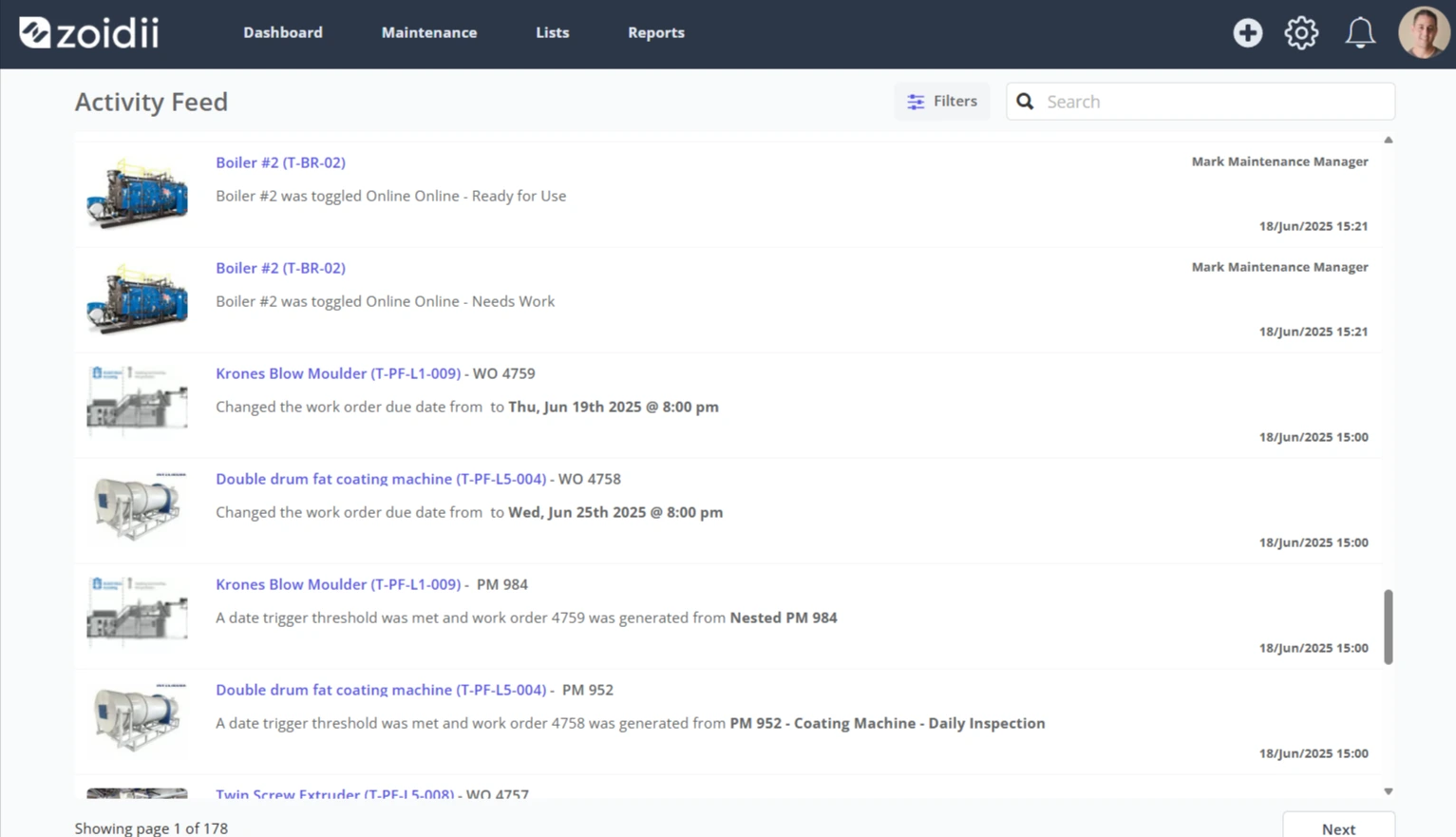
Task: Open Double drum fat coating machine link PM 952
Action: [x=381, y=690]
